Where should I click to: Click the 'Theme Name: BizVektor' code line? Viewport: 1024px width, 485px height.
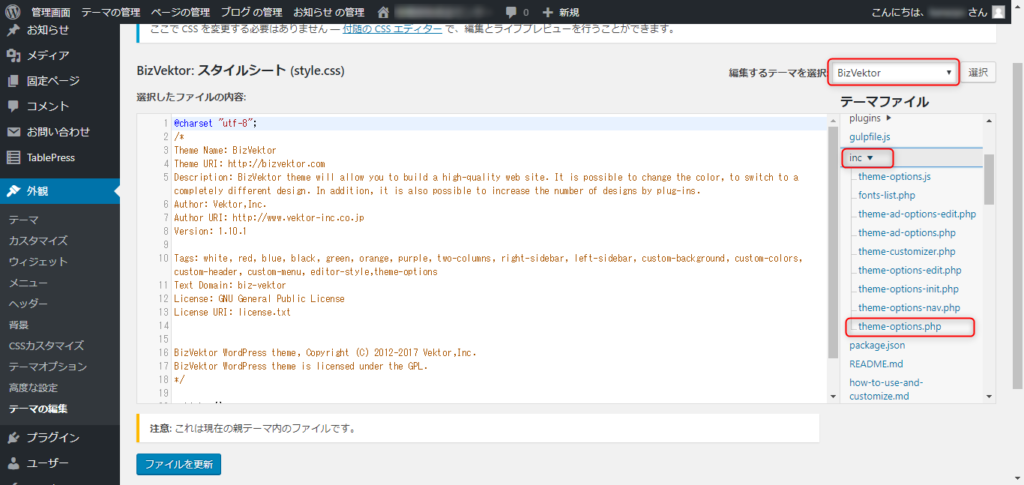pyautogui.click(x=225, y=149)
